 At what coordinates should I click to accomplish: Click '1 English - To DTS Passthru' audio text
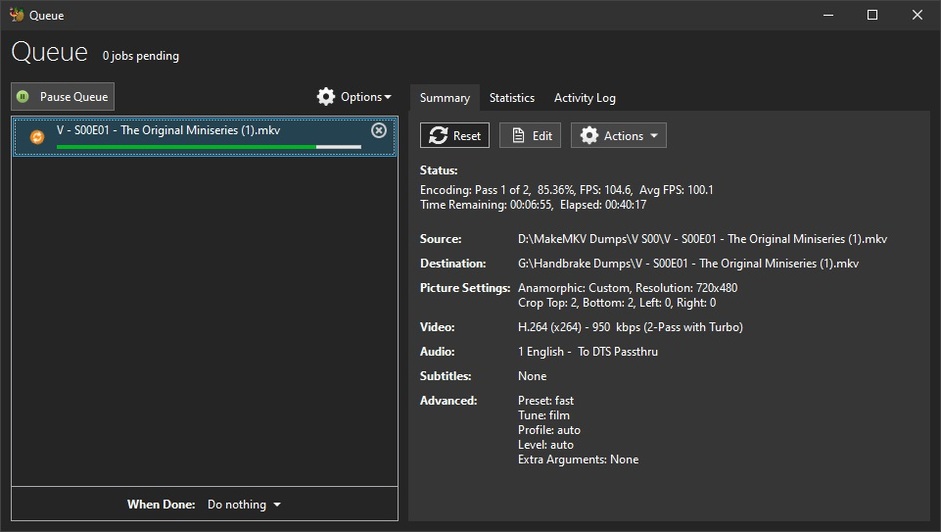[588, 352]
